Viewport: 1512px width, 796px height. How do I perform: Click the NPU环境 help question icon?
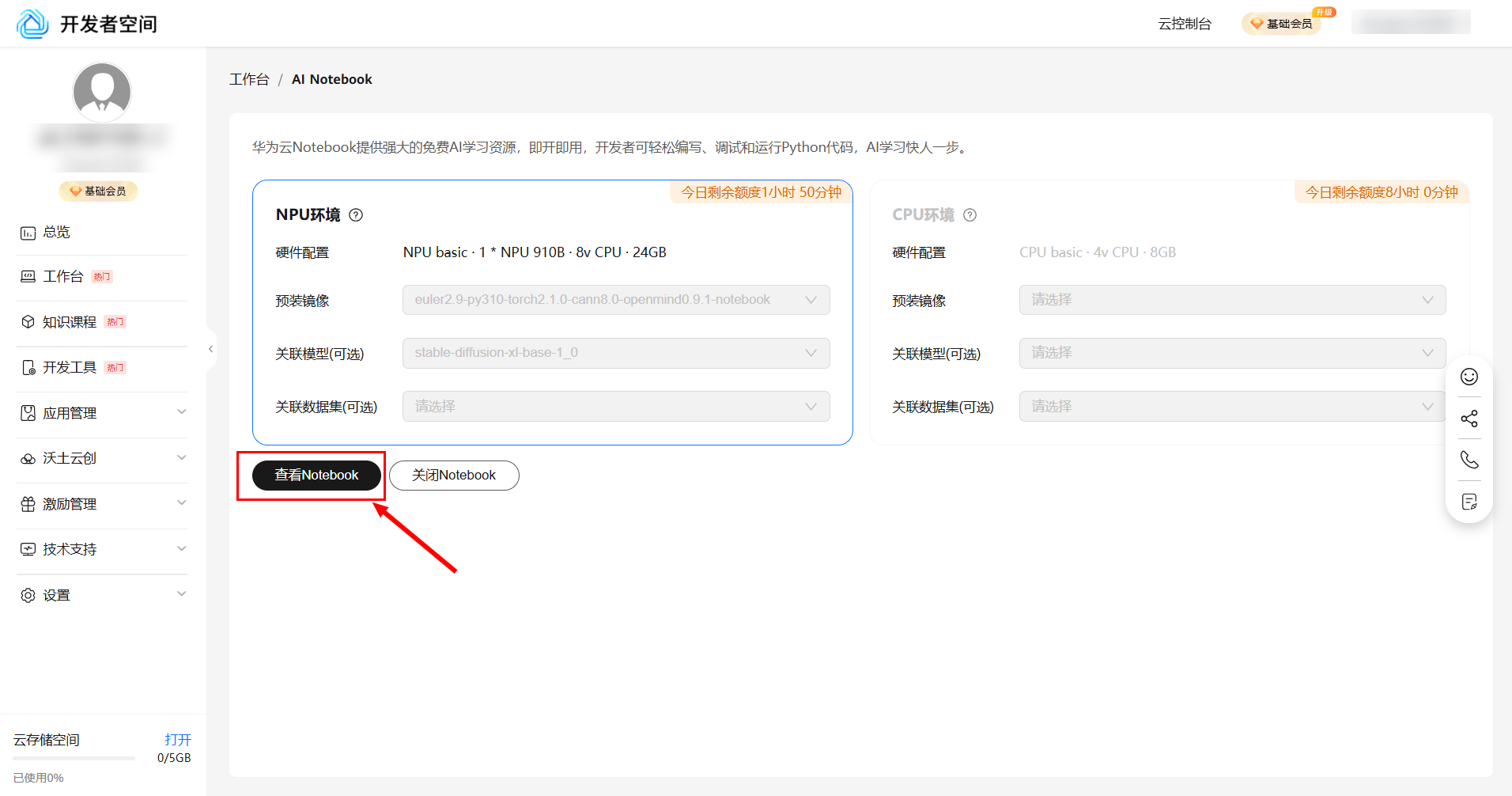click(x=356, y=215)
